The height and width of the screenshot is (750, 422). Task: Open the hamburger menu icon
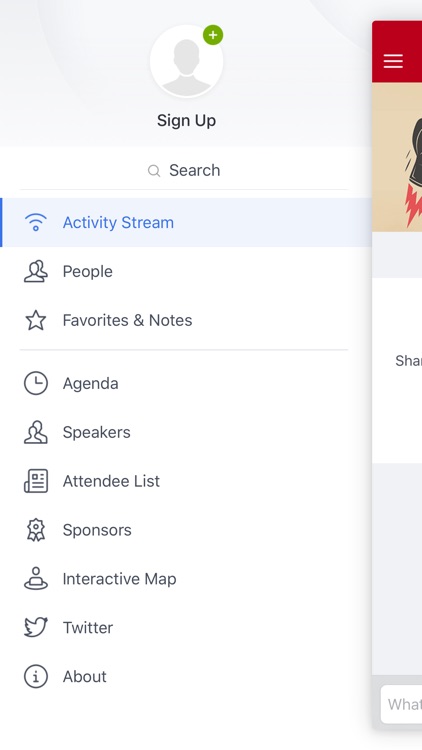(393, 61)
